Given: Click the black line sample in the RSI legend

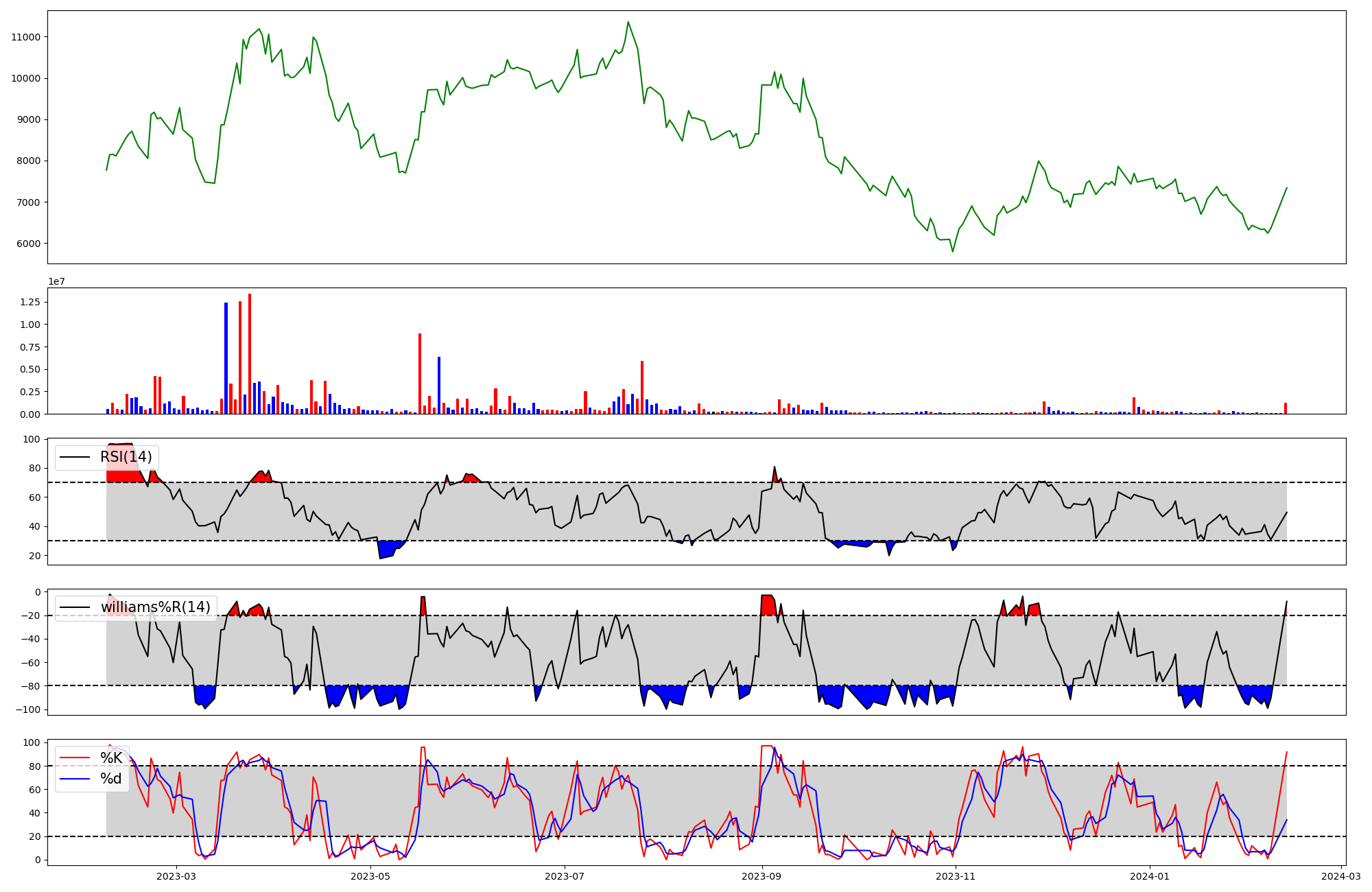Looking at the screenshot, I should (x=75, y=457).
